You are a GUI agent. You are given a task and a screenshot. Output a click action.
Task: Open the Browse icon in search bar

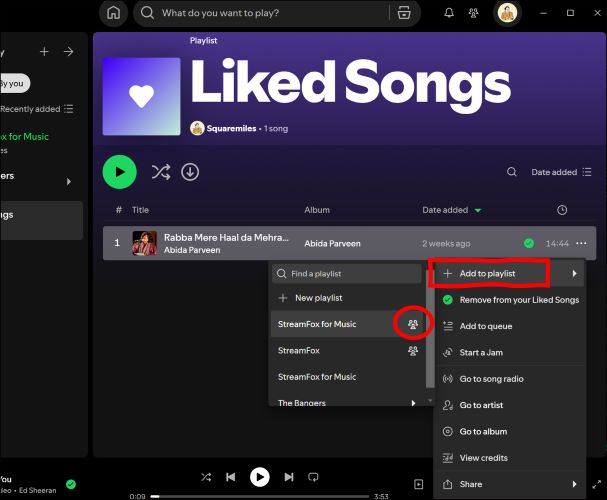click(404, 13)
